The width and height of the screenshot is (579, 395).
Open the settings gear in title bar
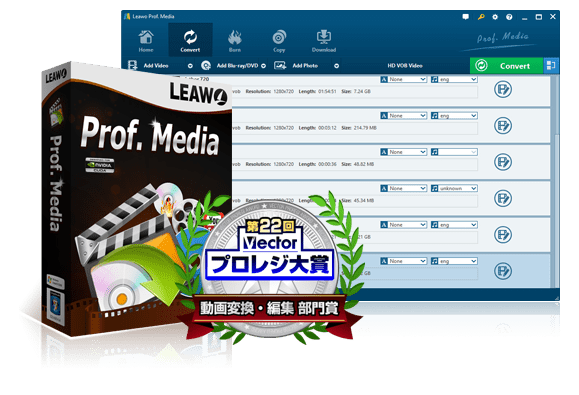point(495,17)
